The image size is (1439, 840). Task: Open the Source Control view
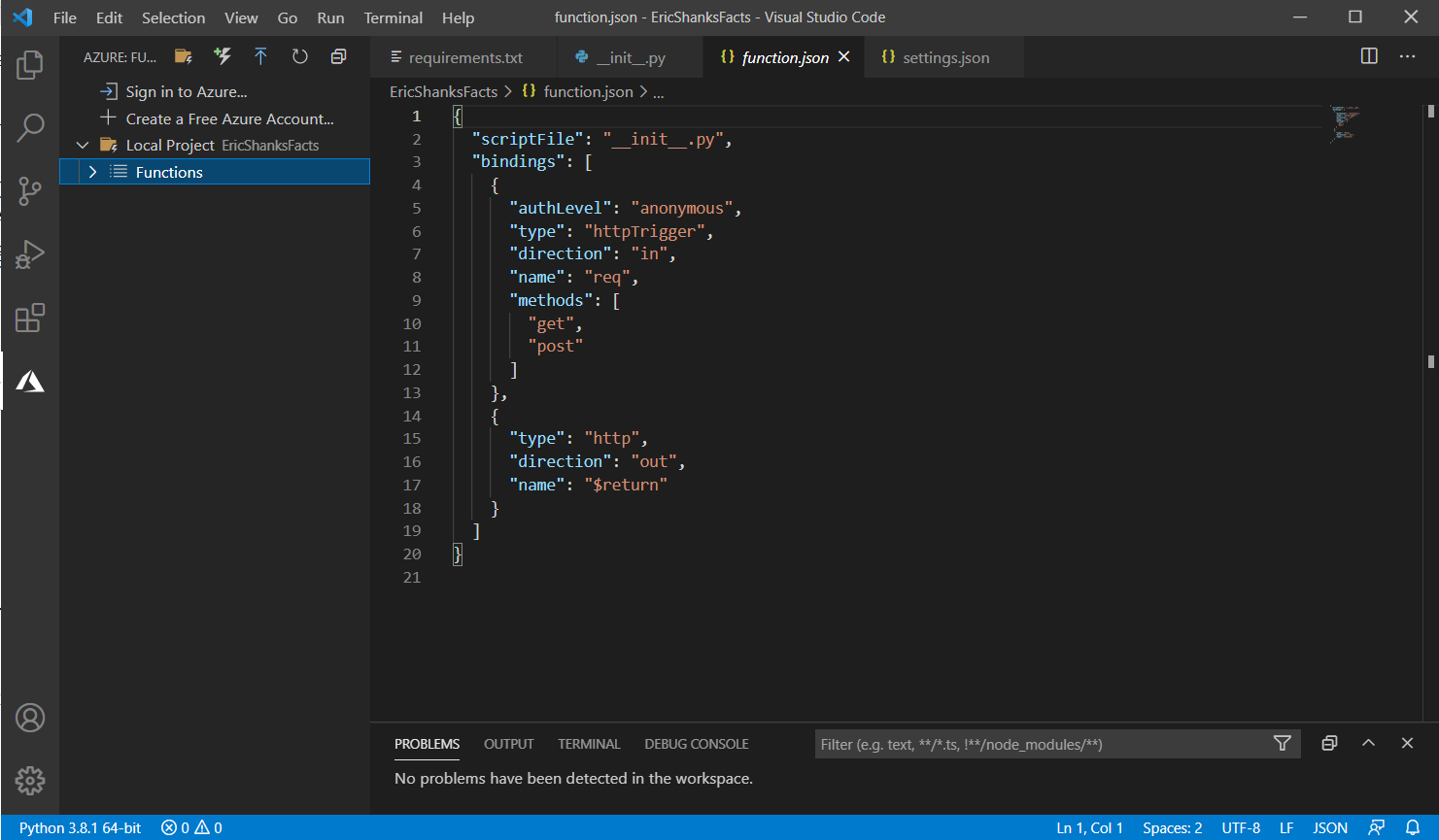coord(30,190)
